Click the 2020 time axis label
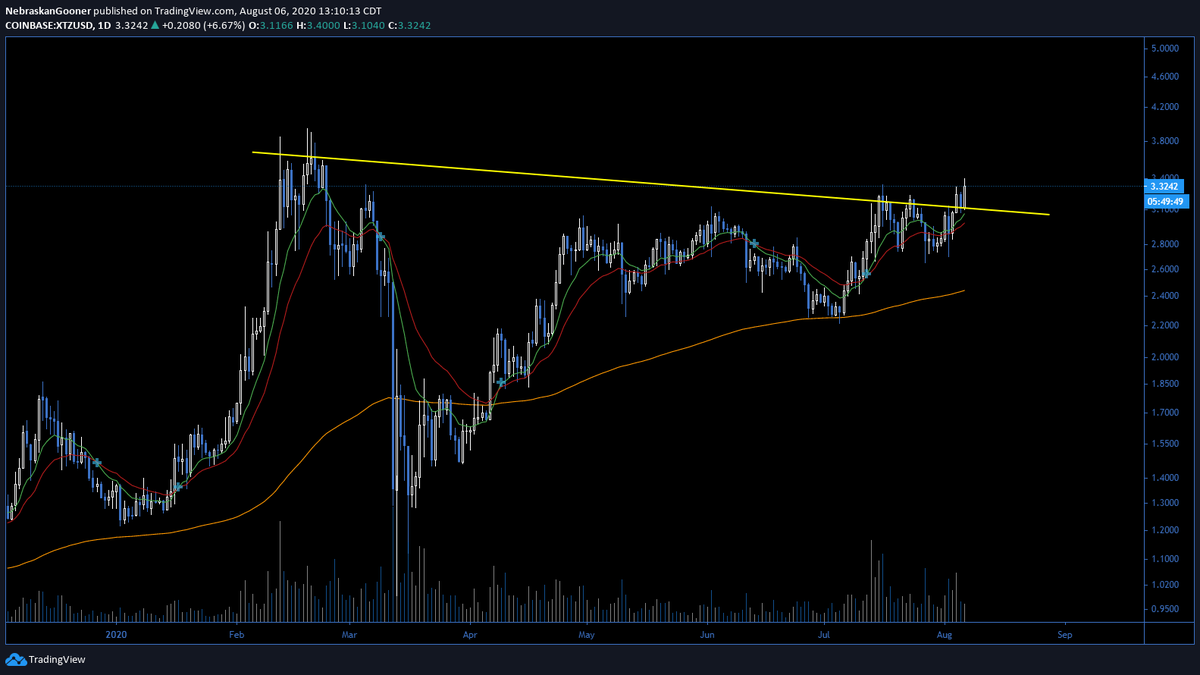The width and height of the screenshot is (1200, 675). point(116,634)
